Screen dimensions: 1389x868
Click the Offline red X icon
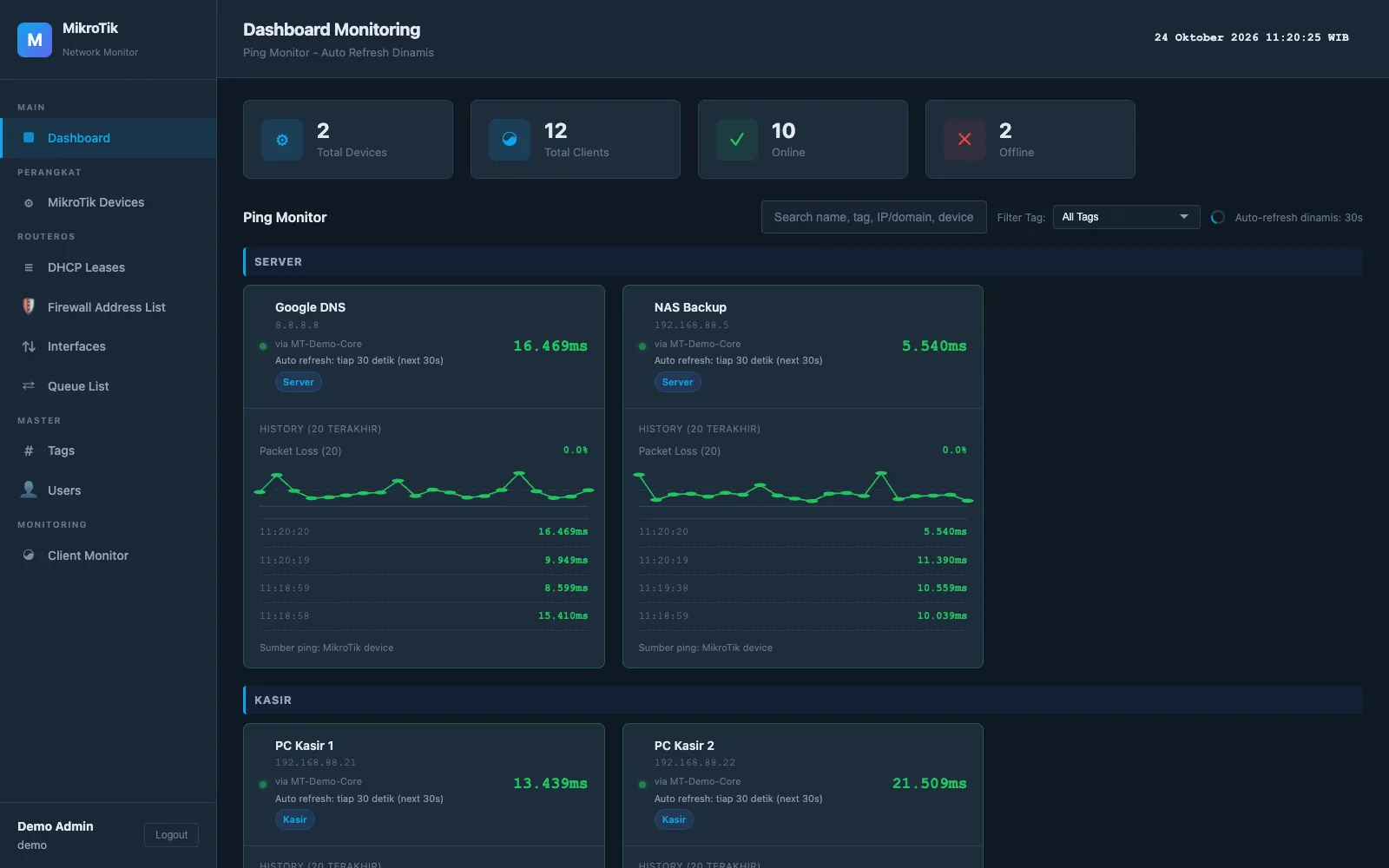[964, 140]
